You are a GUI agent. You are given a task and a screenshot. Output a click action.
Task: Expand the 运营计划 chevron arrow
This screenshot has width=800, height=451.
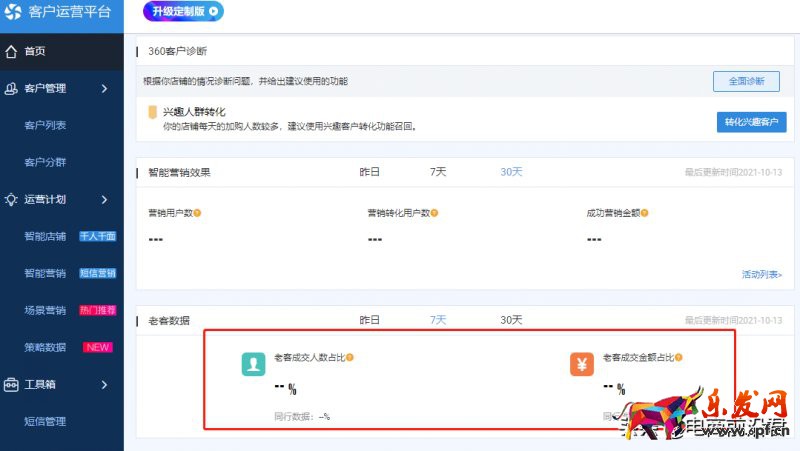pos(104,199)
